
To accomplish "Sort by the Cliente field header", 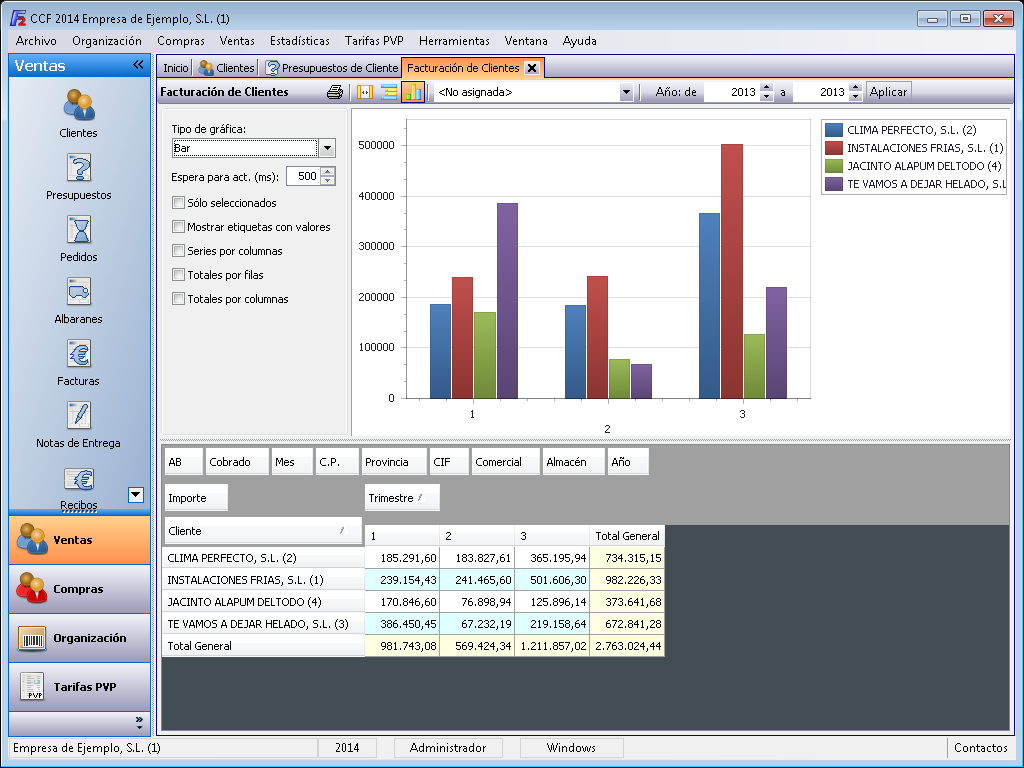I will pyautogui.click(x=263, y=531).
